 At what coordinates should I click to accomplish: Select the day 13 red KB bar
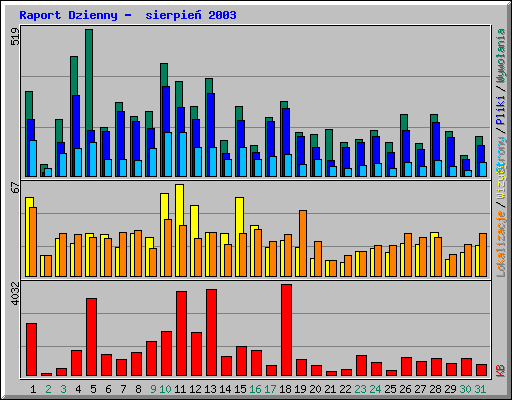coord(211,333)
